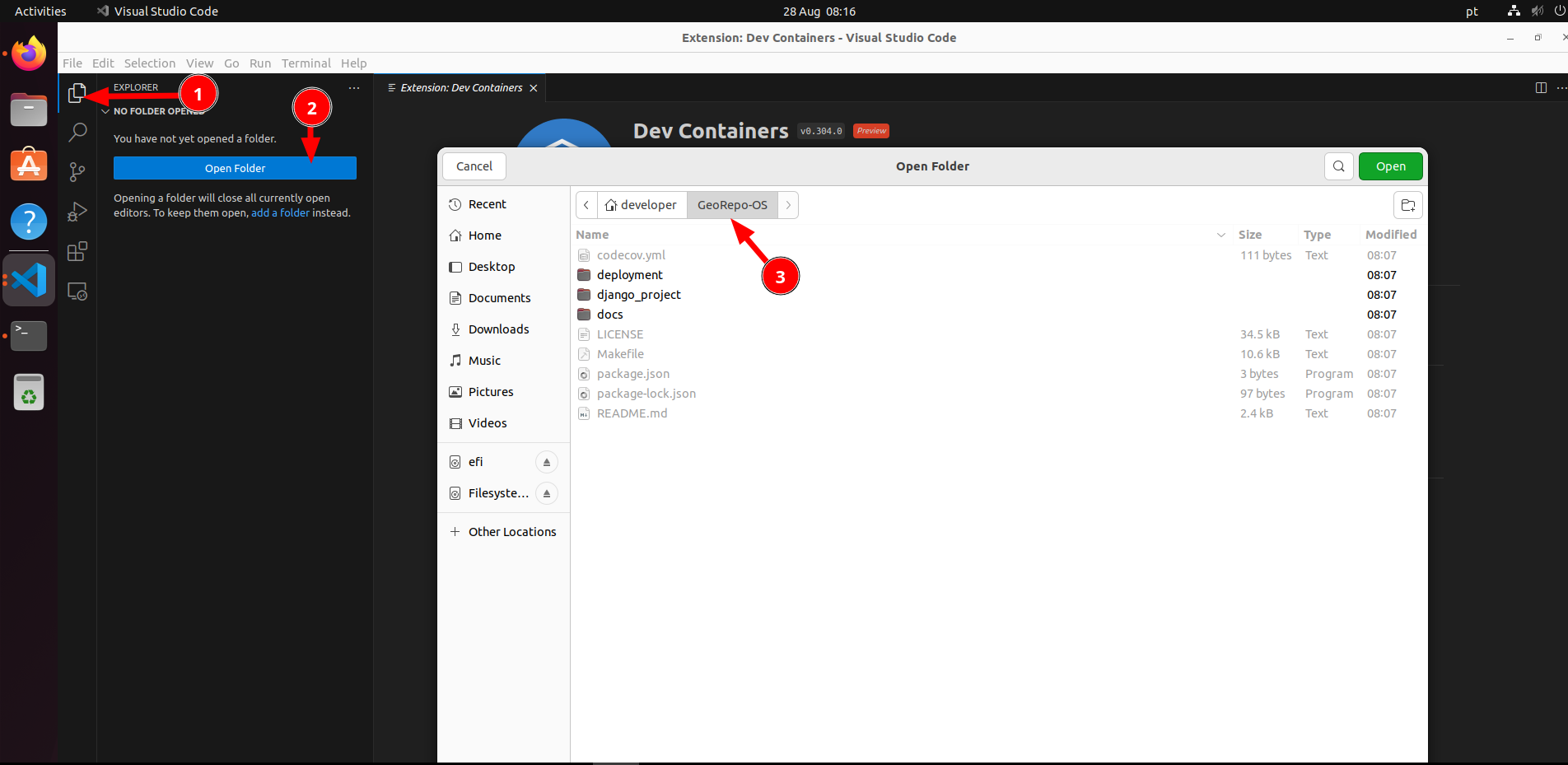Select Desktop in the dialog sidebar
The image size is (1568, 765).
503,267
